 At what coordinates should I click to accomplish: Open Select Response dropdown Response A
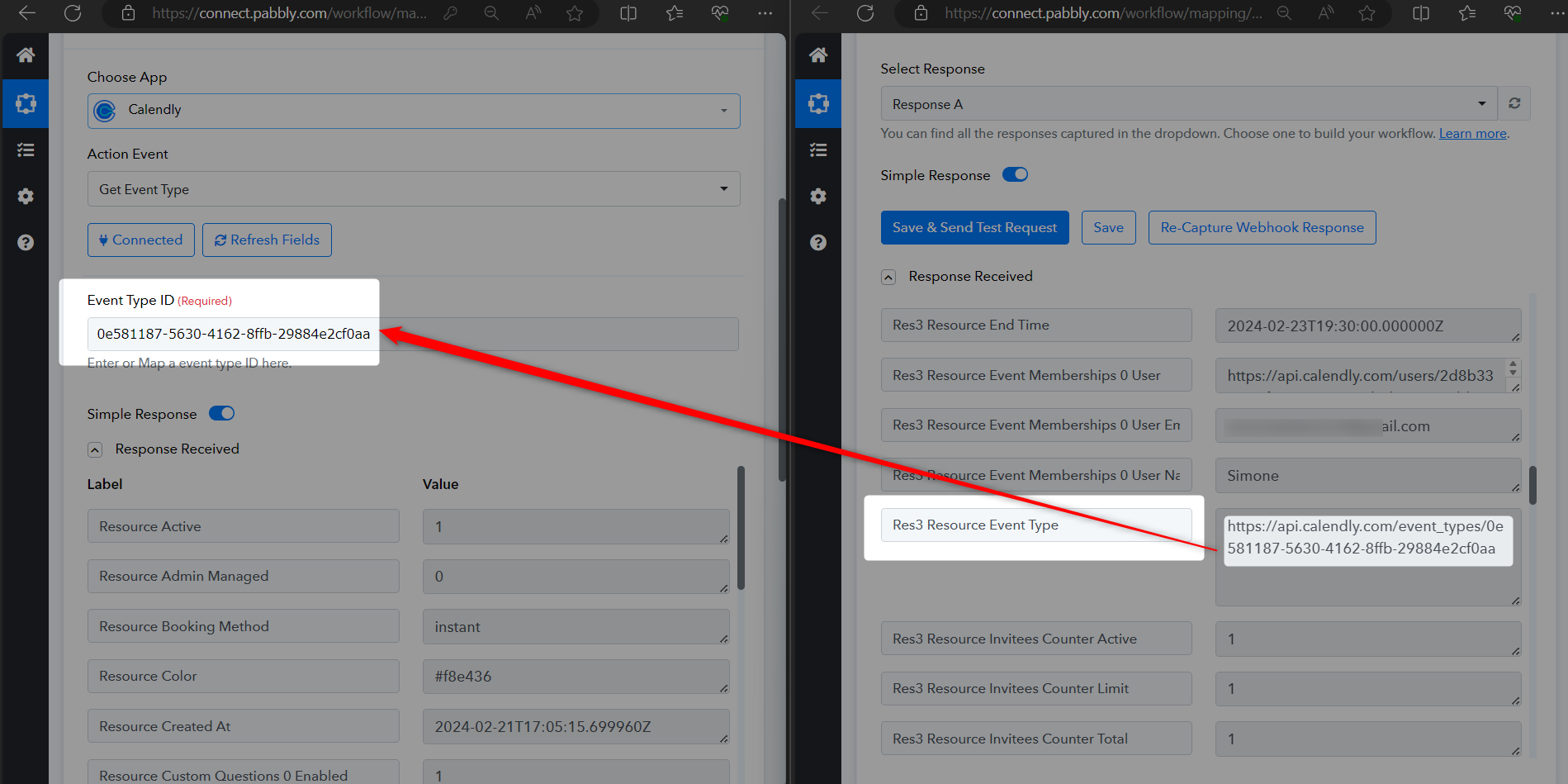[1189, 104]
